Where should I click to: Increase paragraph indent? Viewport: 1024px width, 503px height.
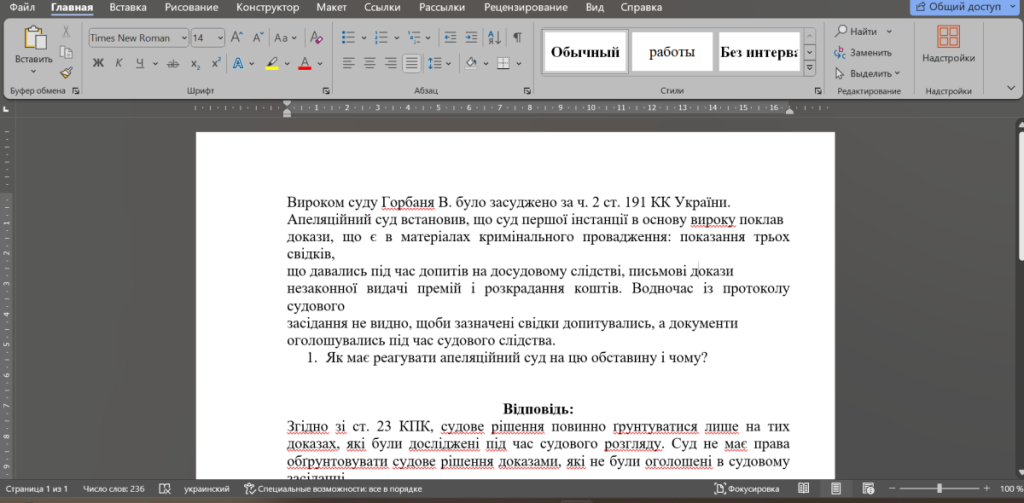pyautogui.click(x=471, y=37)
